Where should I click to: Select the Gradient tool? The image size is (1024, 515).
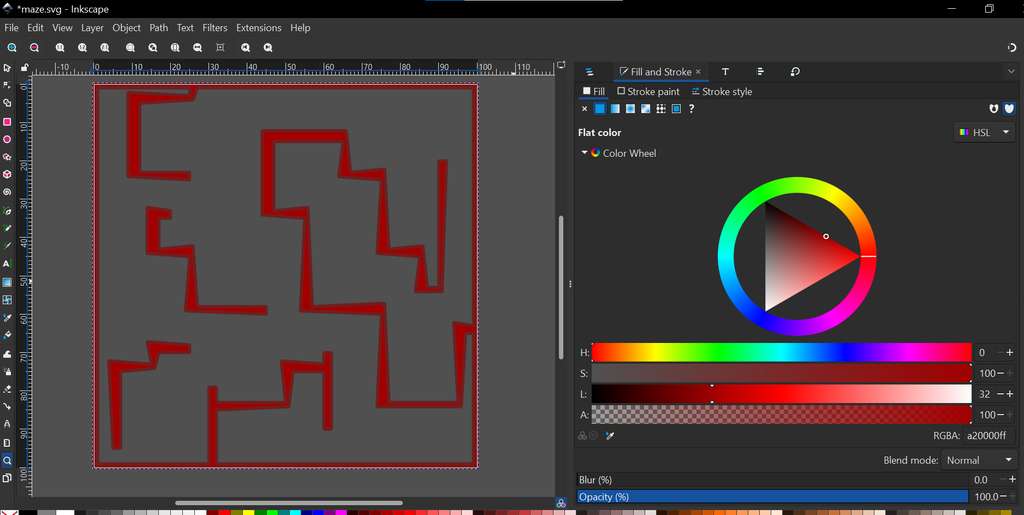7,282
